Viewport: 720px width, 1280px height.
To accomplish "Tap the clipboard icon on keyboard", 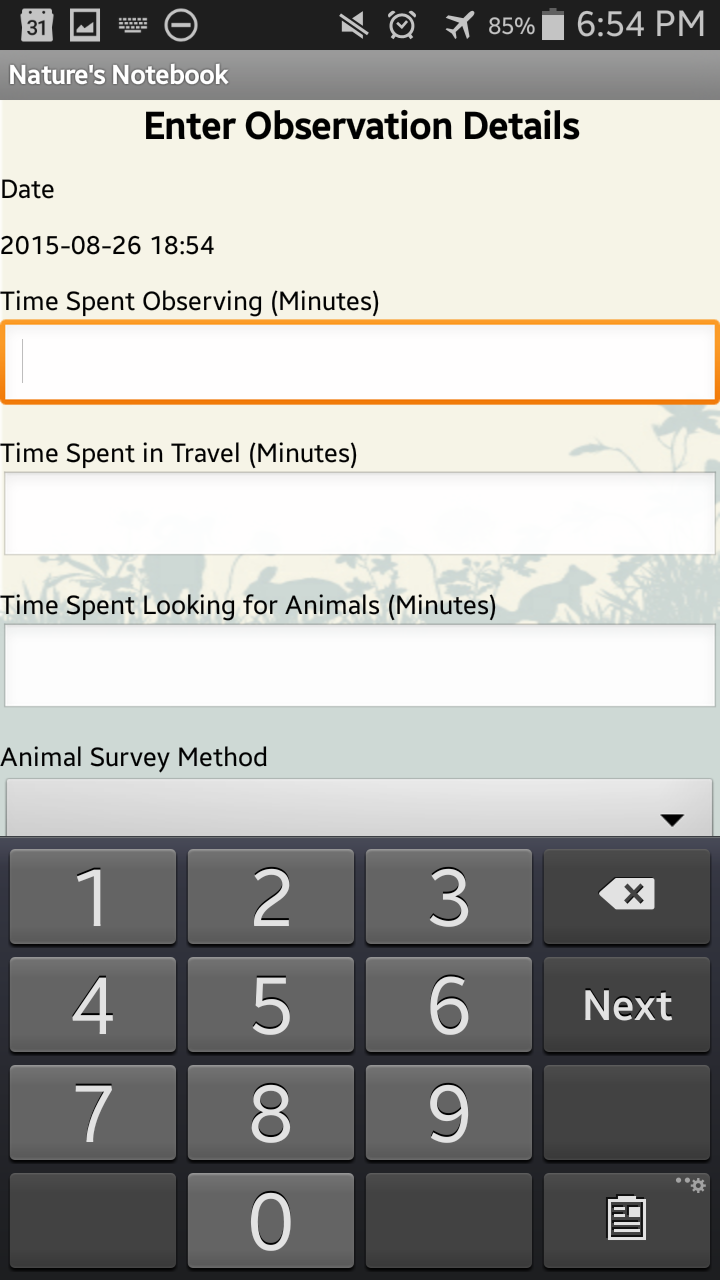I will (627, 1219).
